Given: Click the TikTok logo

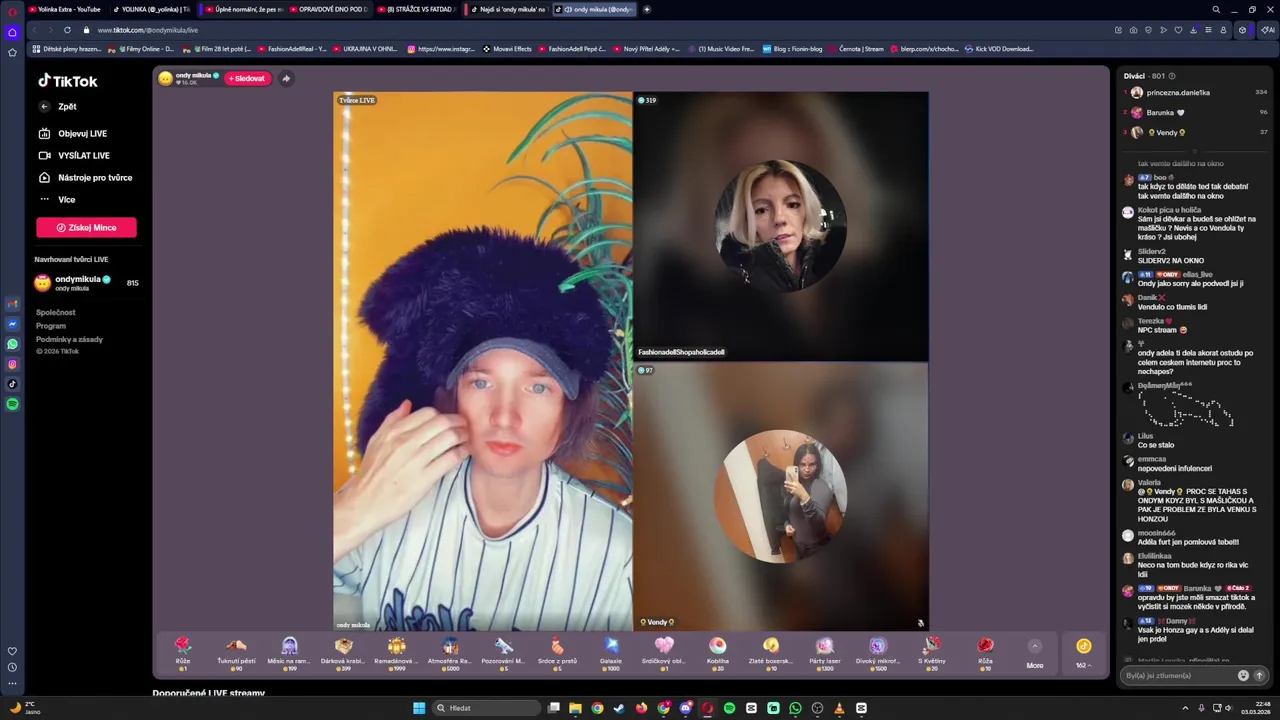Looking at the screenshot, I should 68,81.
